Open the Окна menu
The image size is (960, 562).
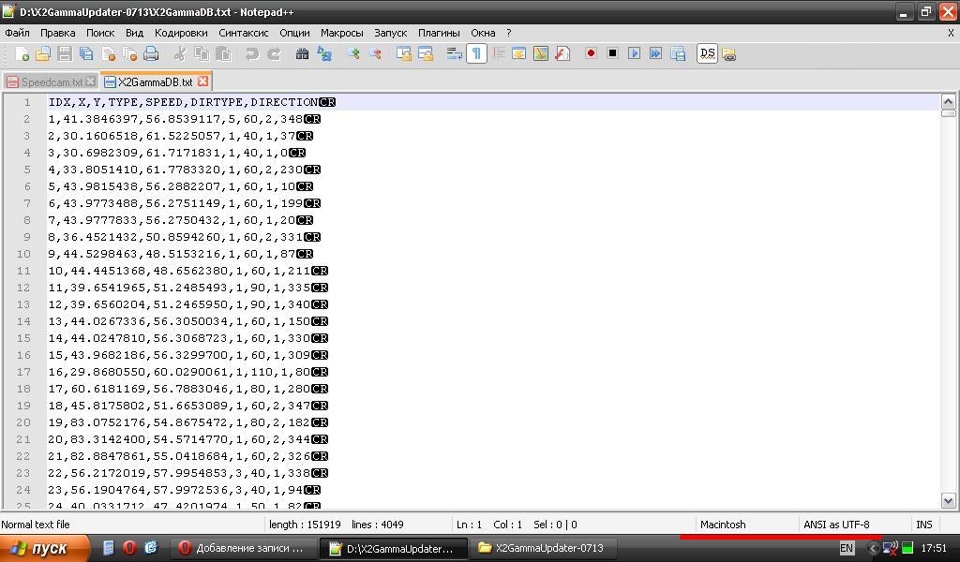click(482, 33)
